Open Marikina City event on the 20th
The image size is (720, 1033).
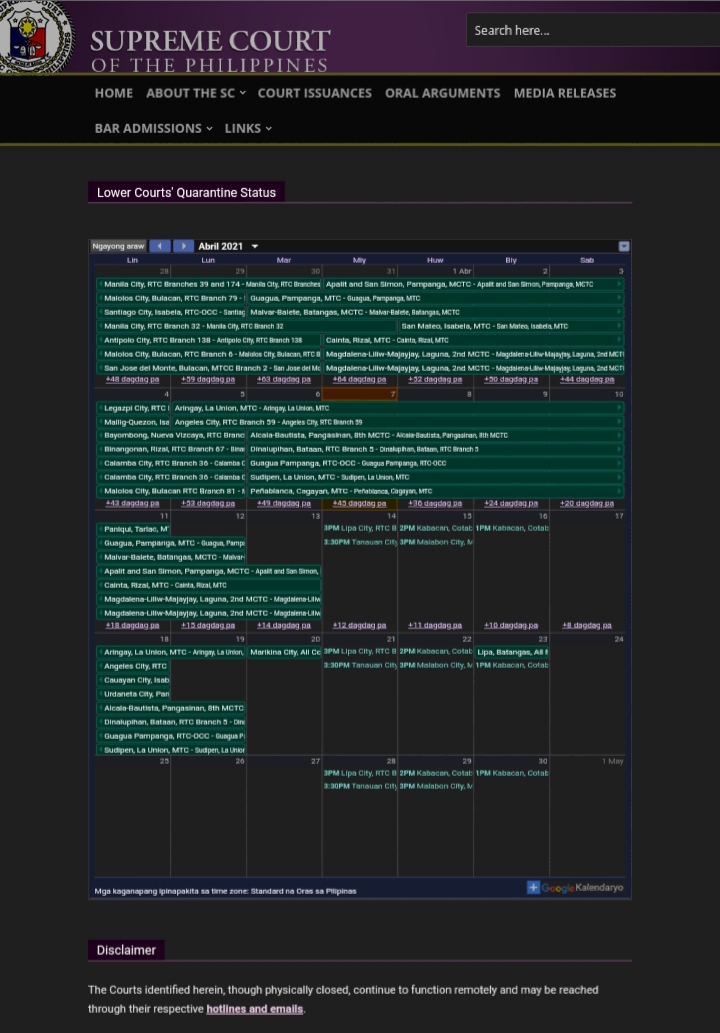coord(284,652)
